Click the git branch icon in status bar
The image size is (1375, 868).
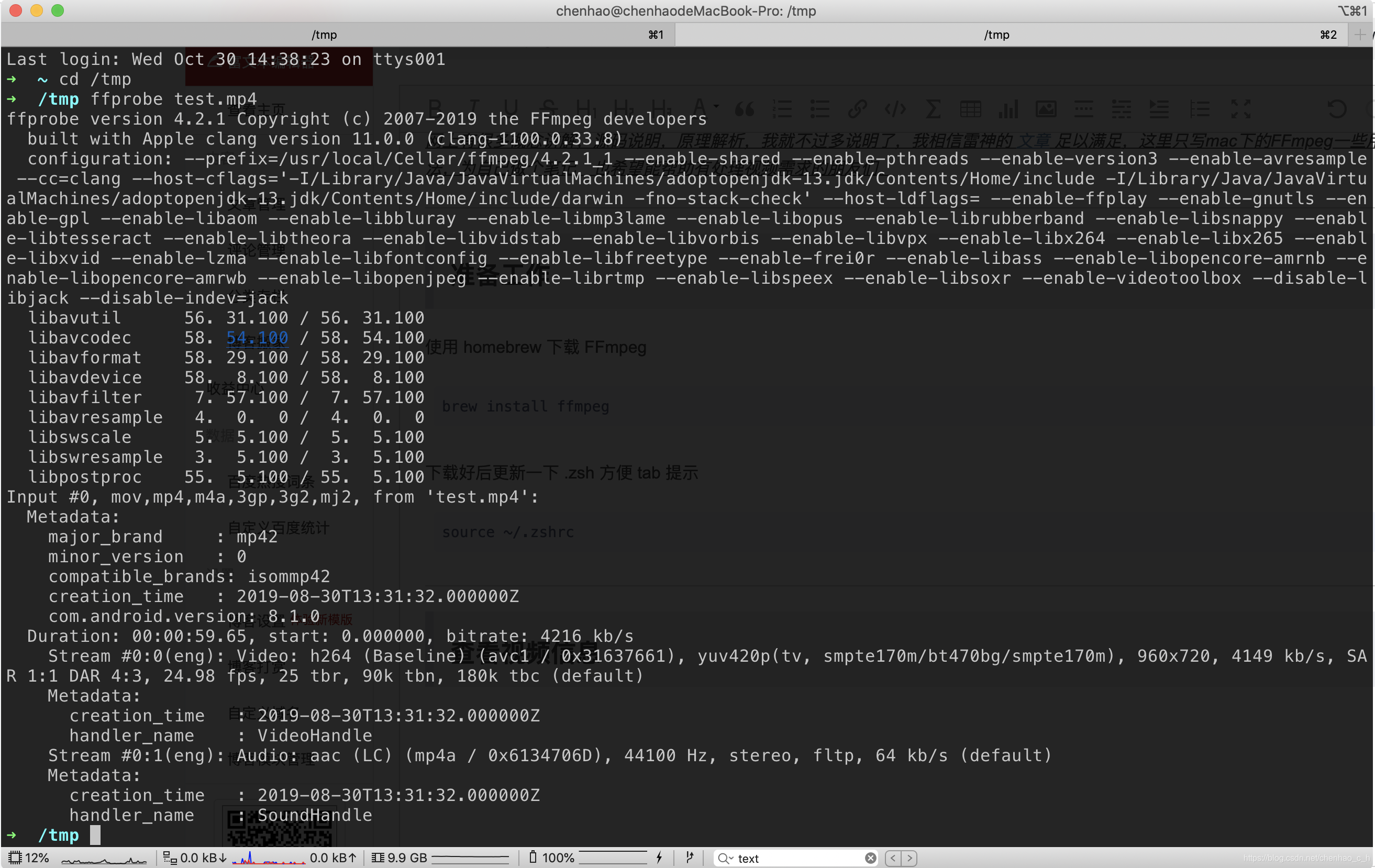point(689,857)
